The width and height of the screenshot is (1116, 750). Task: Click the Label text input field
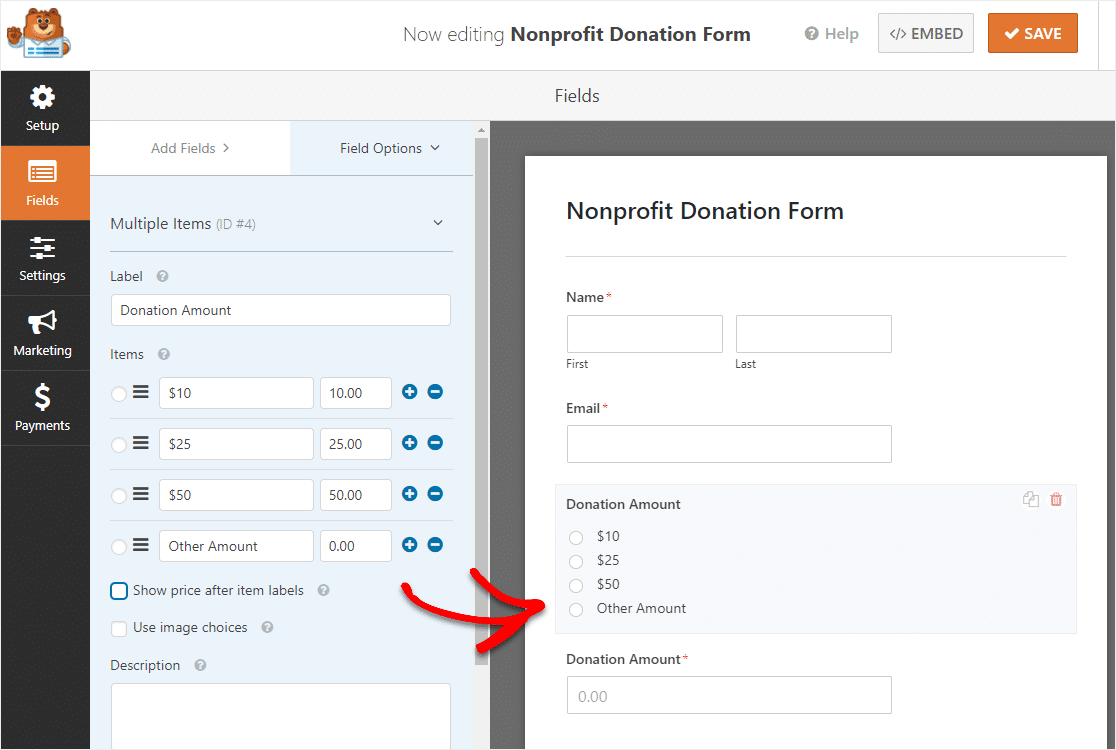tap(280, 310)
